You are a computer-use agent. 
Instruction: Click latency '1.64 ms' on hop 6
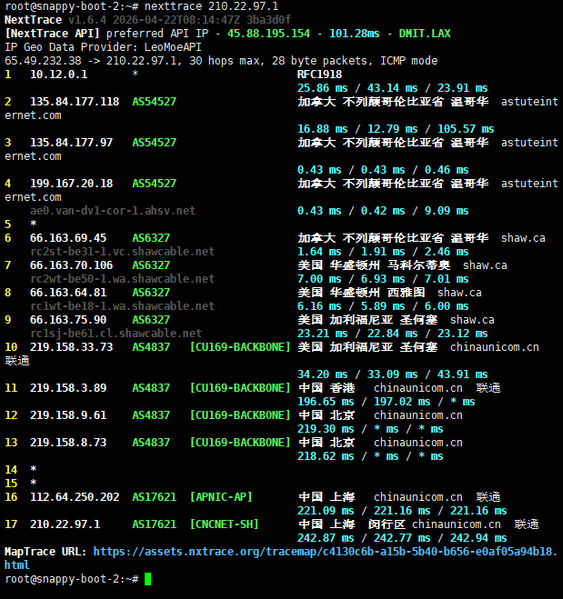(320, 251)
